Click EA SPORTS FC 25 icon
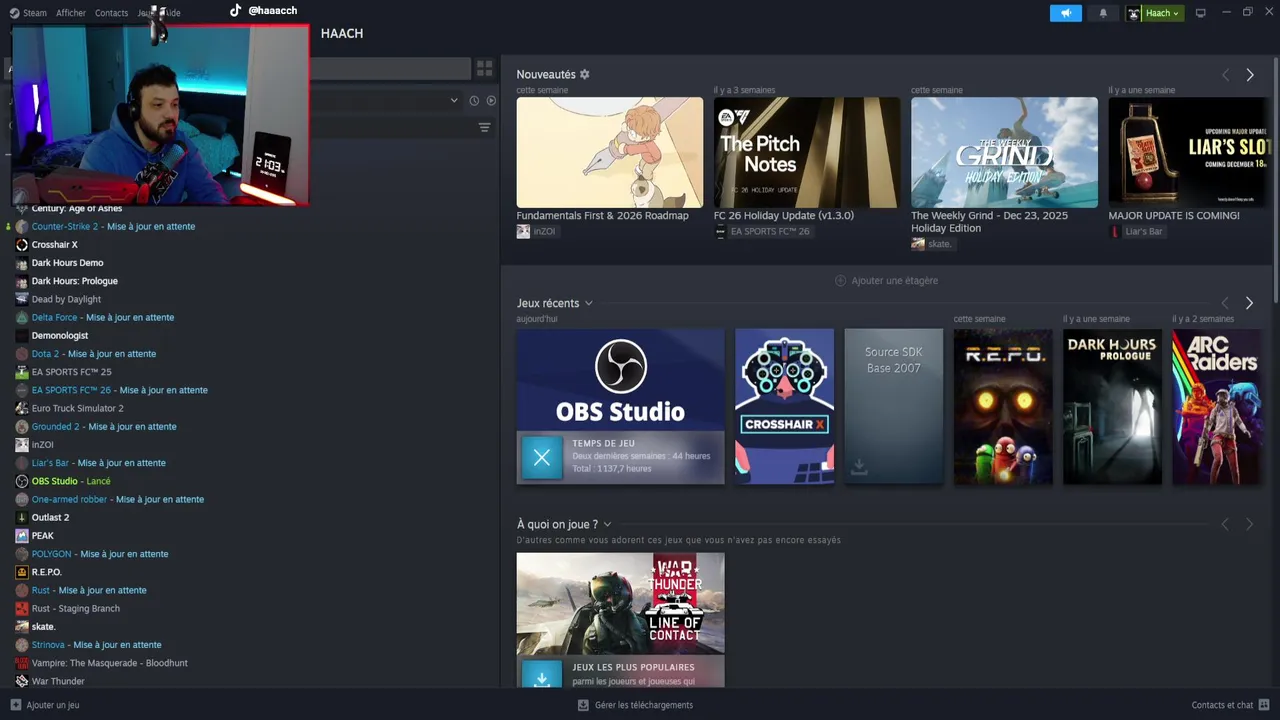Screen dimensions: 1280x720 pos(22,372)
